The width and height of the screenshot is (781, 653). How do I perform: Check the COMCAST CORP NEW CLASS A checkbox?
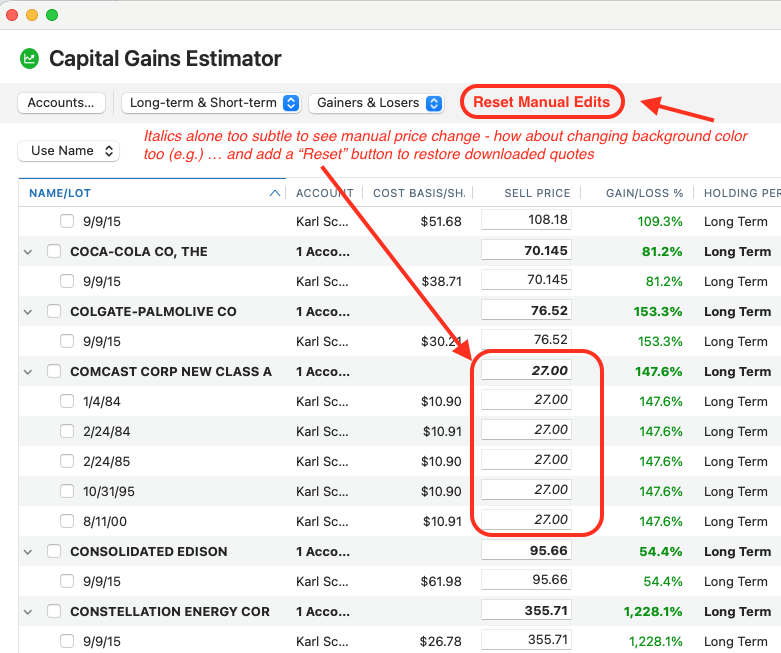click(54, 371)
